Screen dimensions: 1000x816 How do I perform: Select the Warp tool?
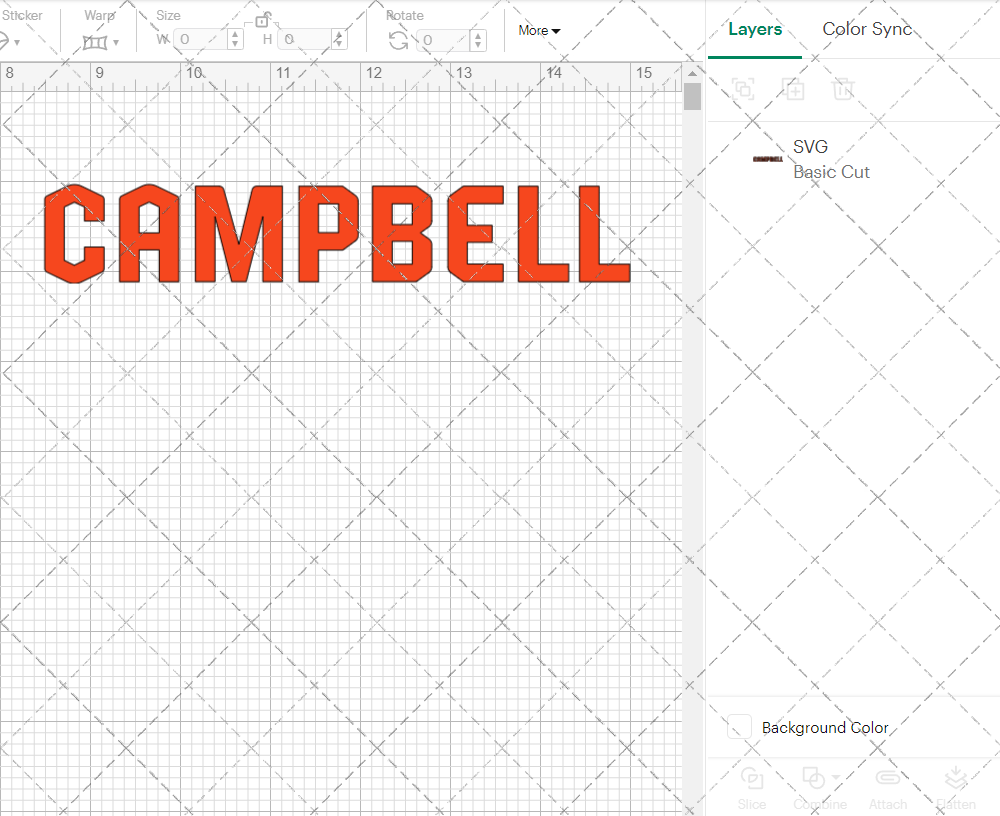coord(97,41)
